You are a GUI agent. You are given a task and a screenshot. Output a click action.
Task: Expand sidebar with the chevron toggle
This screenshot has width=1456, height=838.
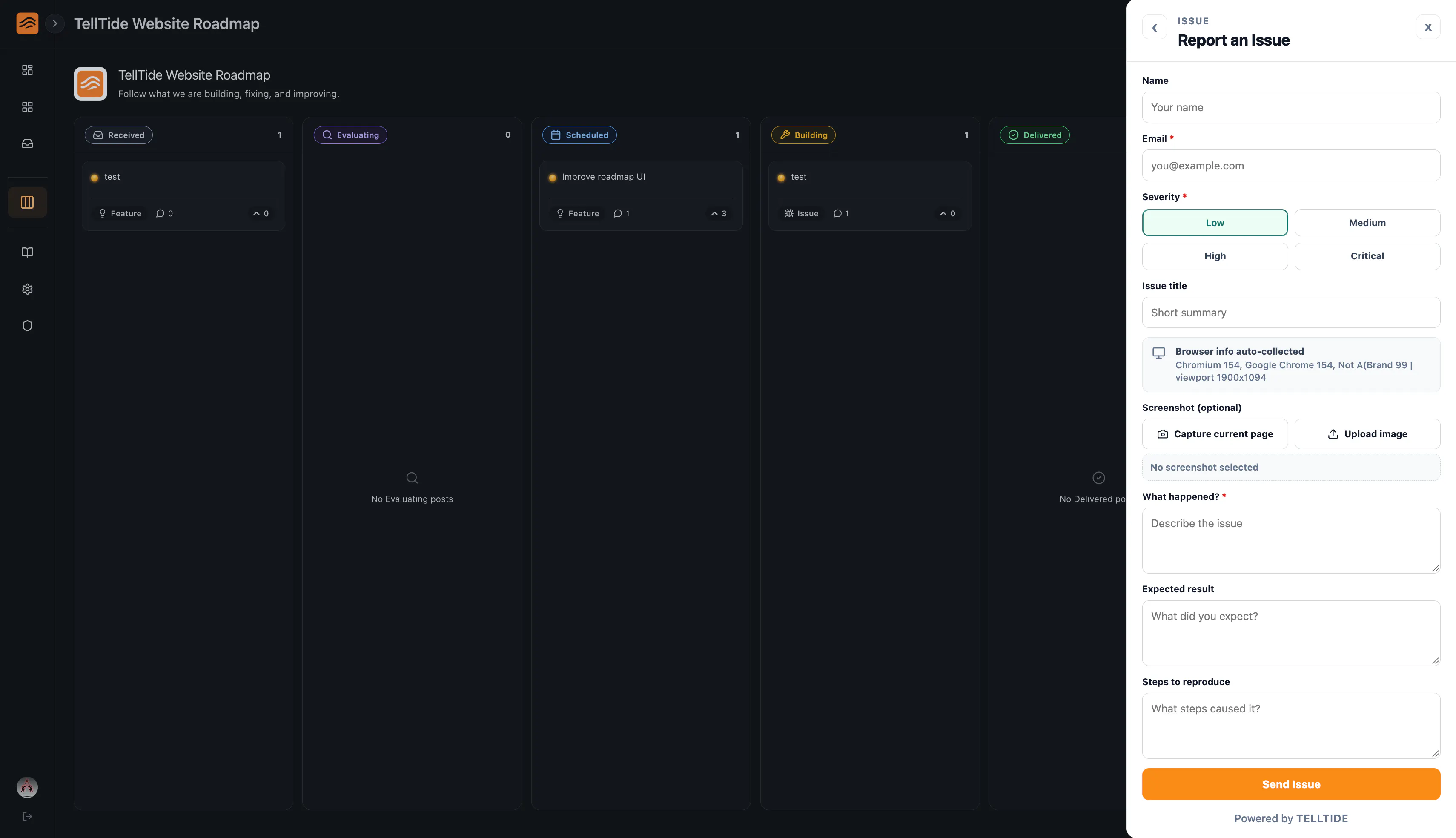click(54, 23)
